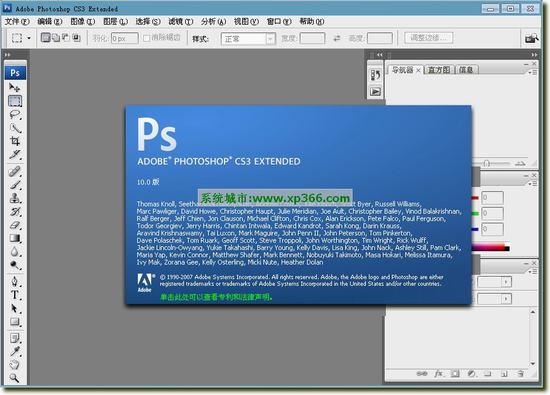Select the History Brush tool
Screen dimensions: 550x395
coord(15,212)
